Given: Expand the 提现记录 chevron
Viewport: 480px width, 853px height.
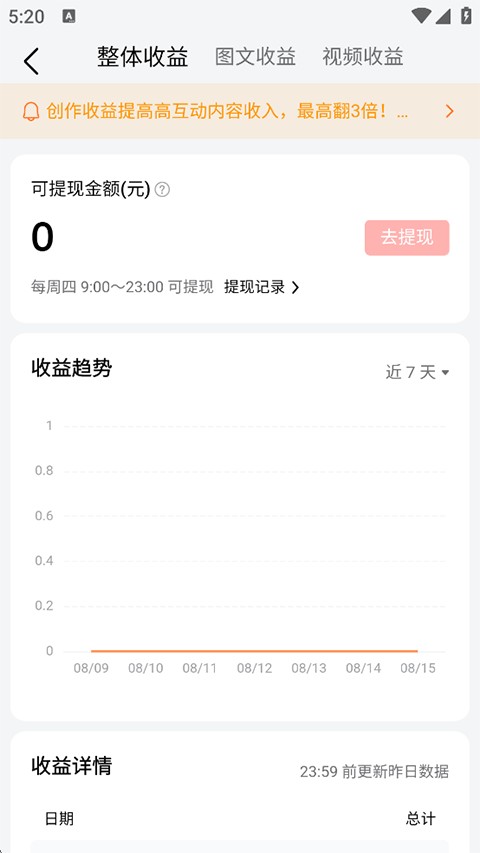Looking at the screenshot, I should [296, 287].
